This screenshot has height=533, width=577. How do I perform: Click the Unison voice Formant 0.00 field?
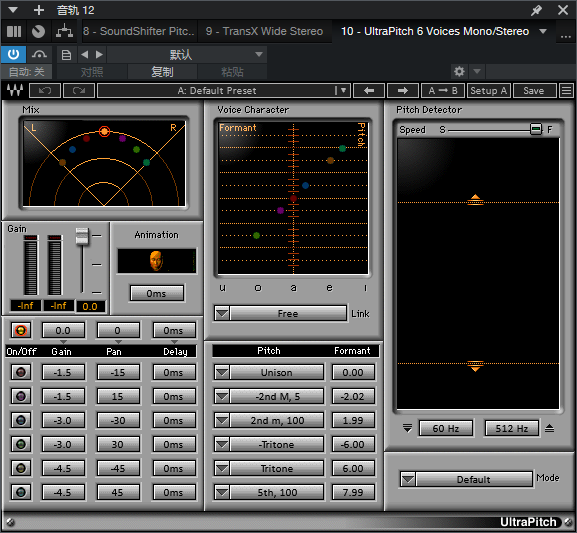pyautogui.click(x=353, y=373)
